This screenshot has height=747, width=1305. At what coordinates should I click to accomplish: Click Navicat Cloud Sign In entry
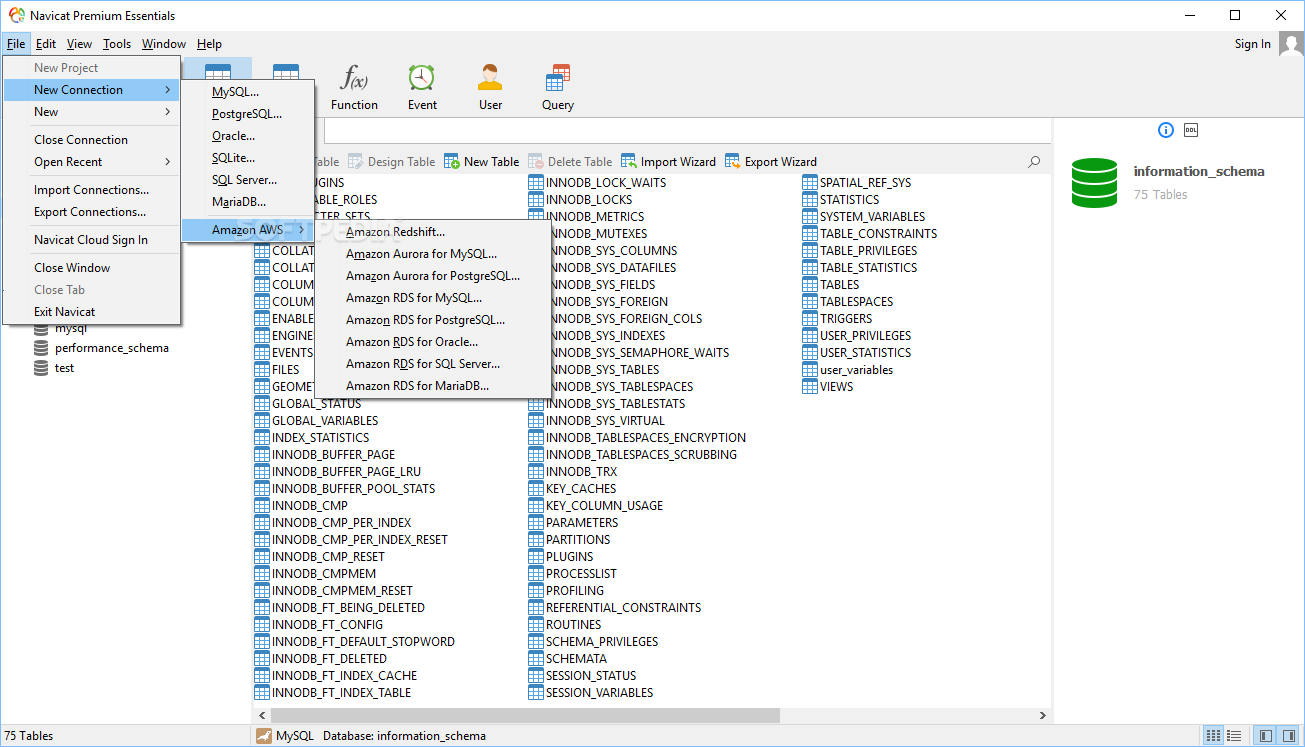(x=91, y=240)
